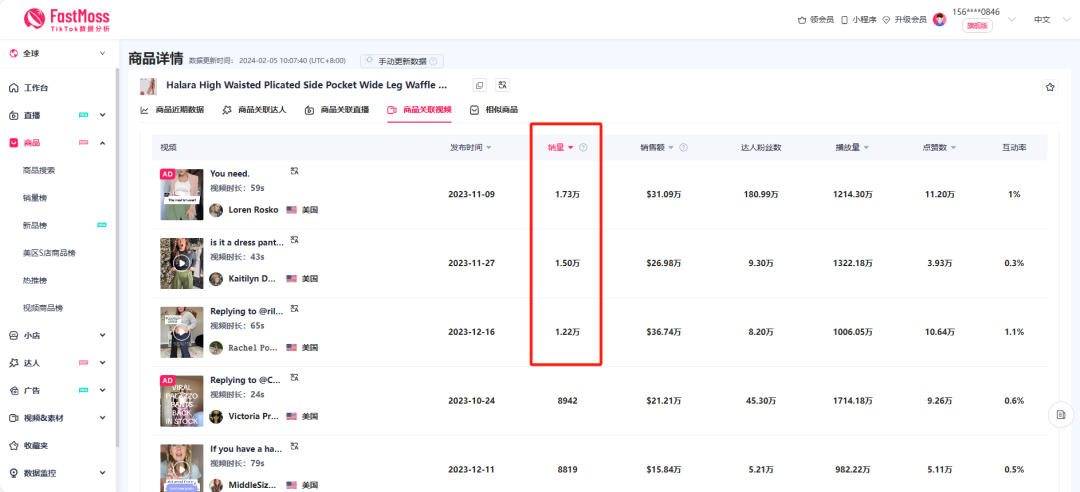Click the help icon next to 销量
Viewport: 1080px width, 492px height.
pos(583,148)
